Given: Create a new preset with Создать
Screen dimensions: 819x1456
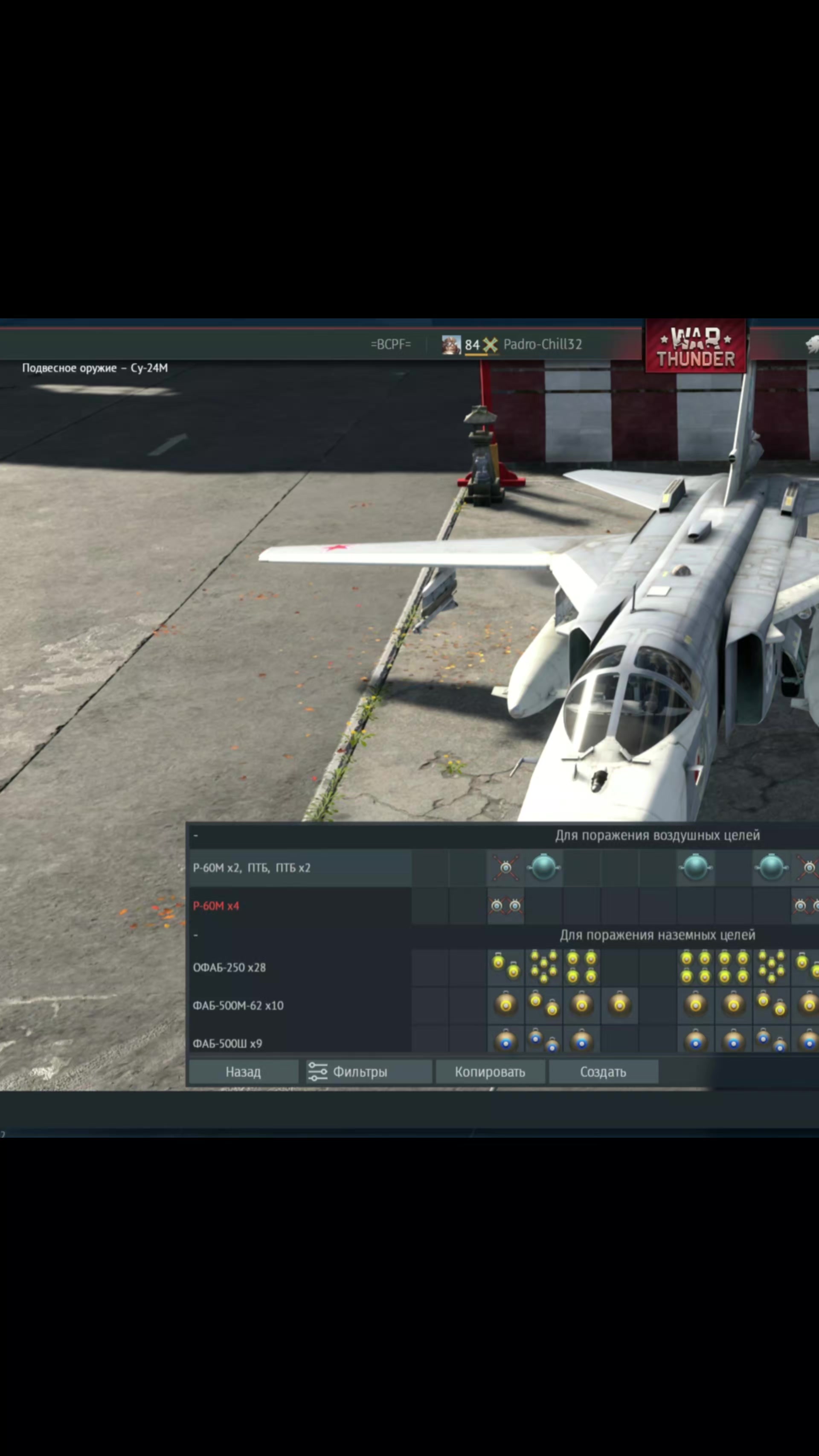Looking at the screenshot, I should pyautogui.click(x=603, y=1072).
